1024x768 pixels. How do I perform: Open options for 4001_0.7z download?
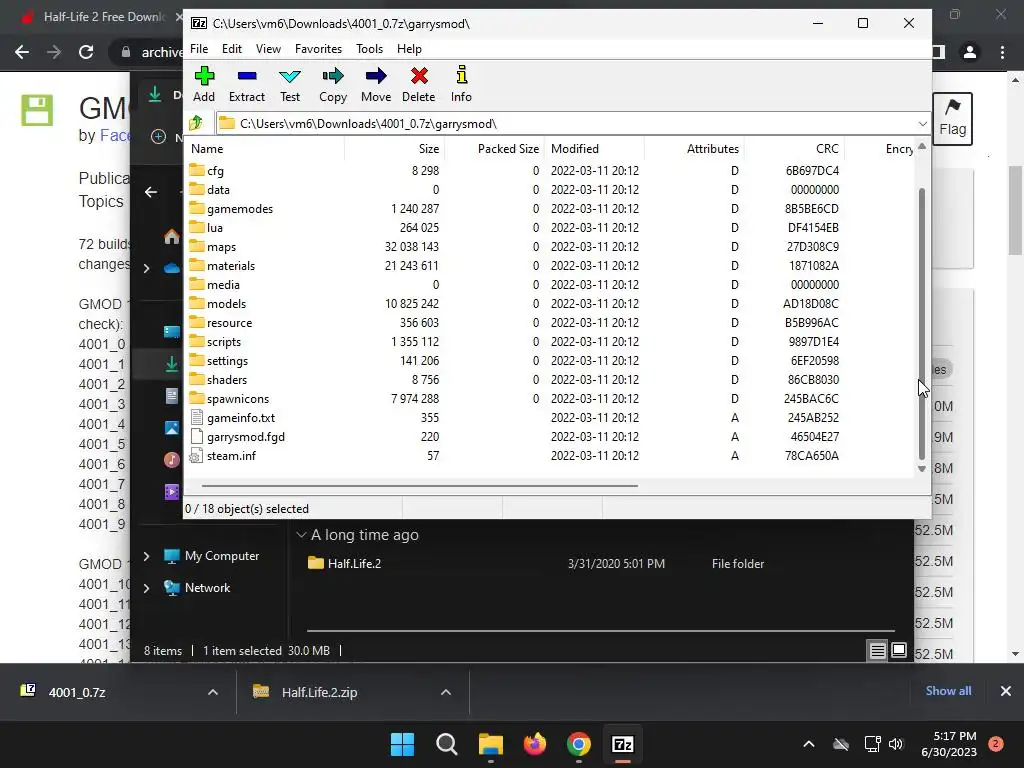tap(213, 692)
